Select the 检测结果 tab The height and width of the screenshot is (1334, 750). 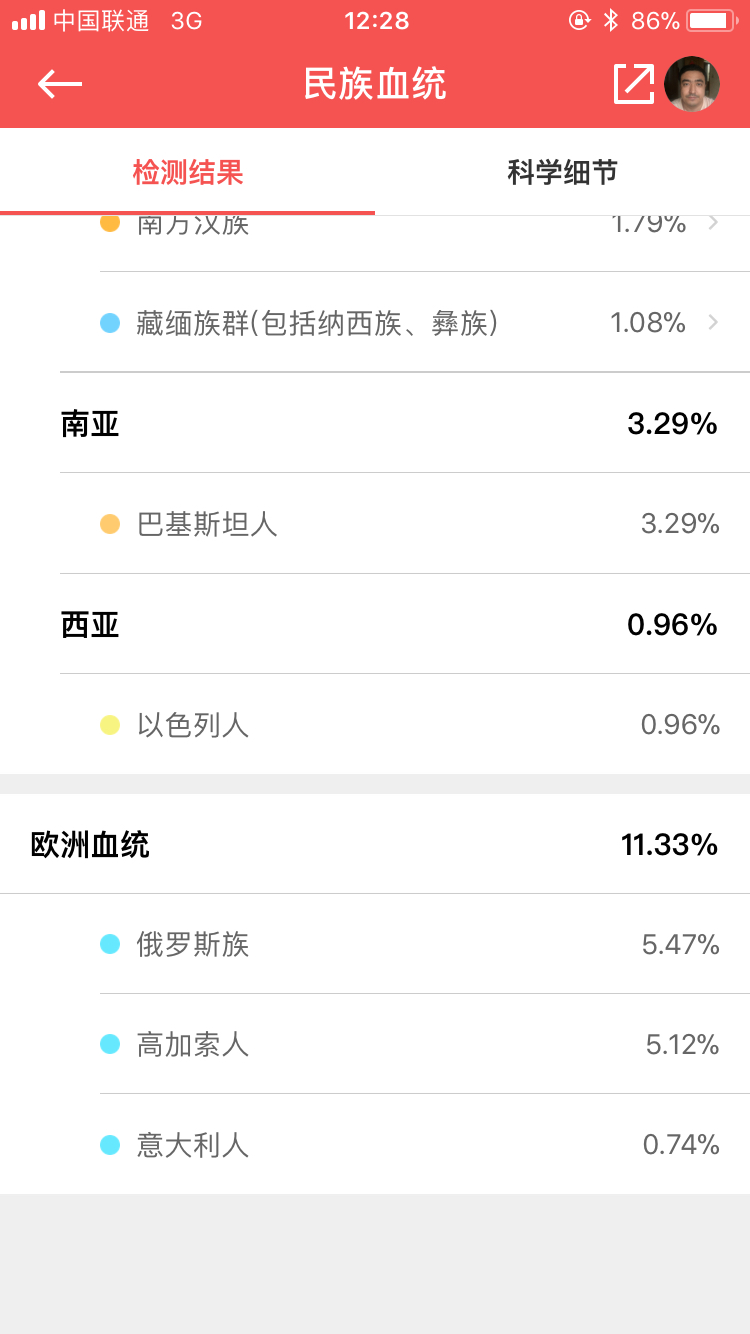188,172
